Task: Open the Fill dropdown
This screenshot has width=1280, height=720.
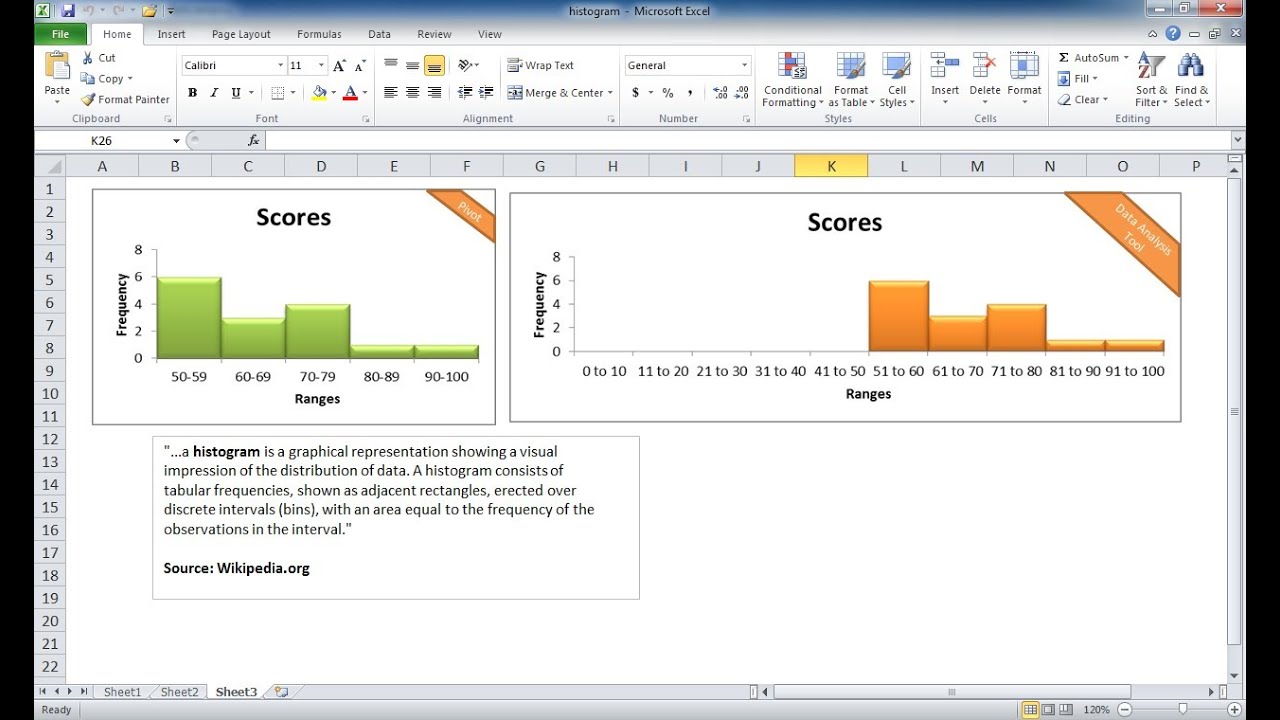Action: (x=1078, y=79)
